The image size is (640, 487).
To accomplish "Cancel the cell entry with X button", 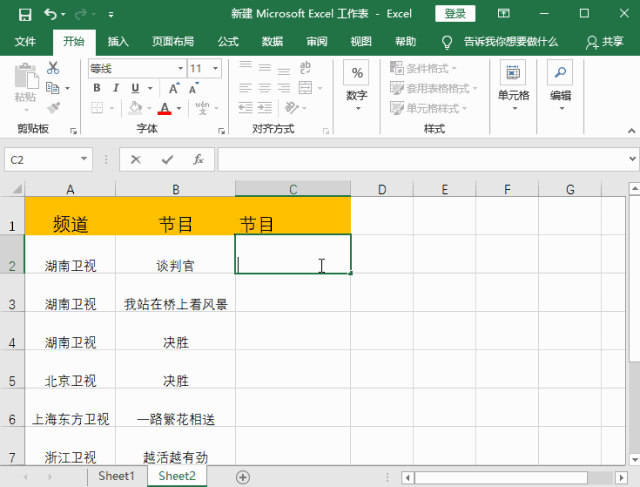I will [x=136, y=160].
